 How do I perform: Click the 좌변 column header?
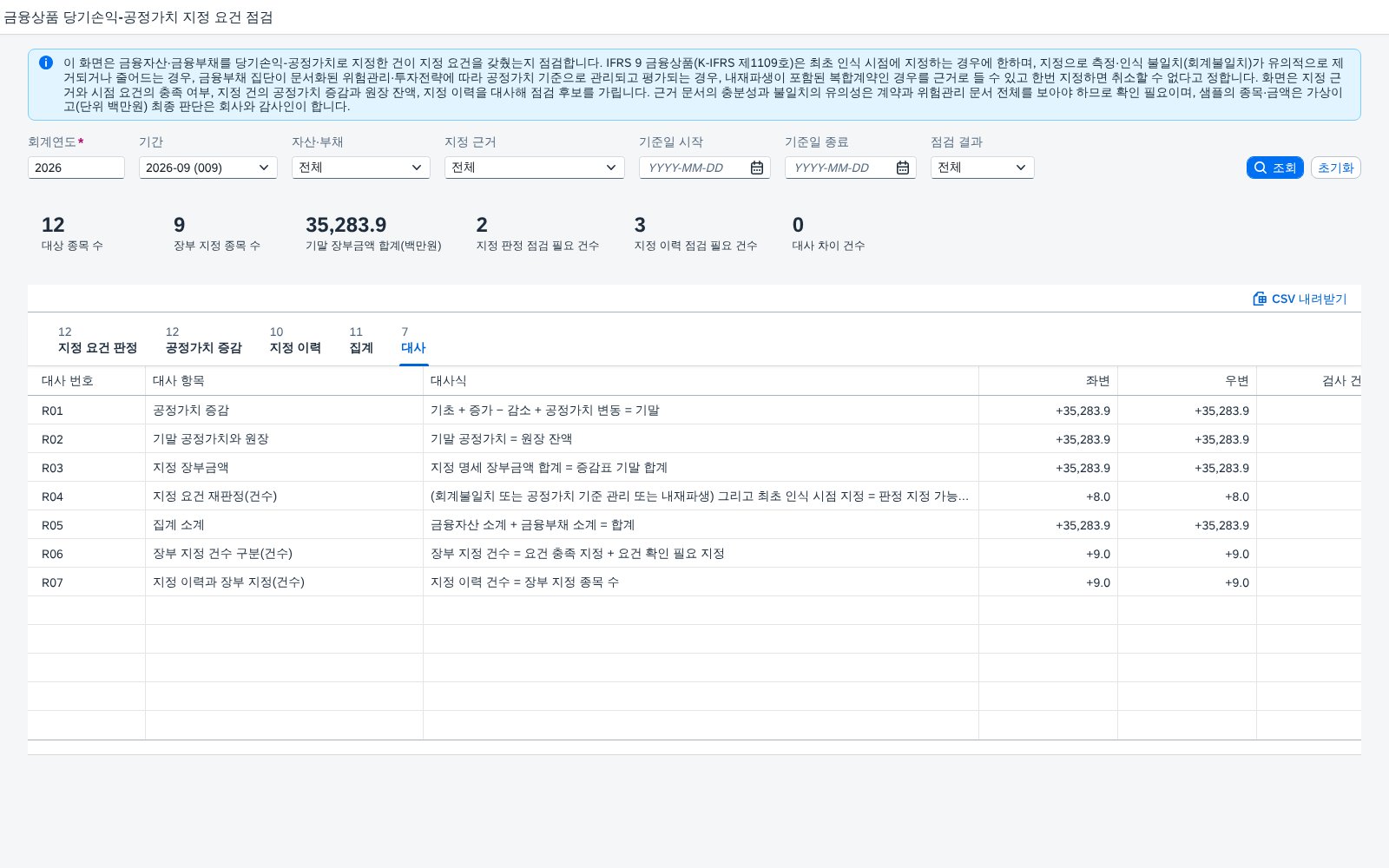click(x=1049, y=381)
